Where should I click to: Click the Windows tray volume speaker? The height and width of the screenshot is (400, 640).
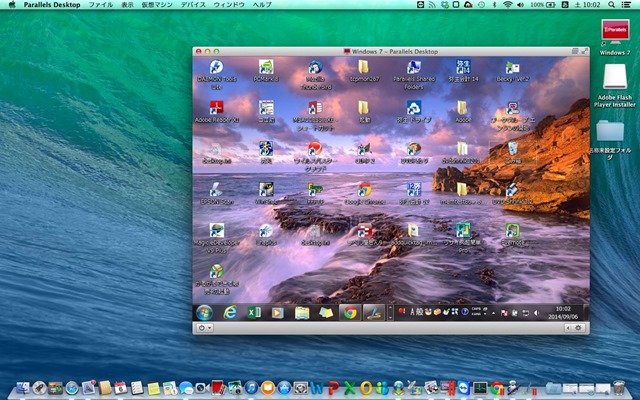click(x=537, y=313)
